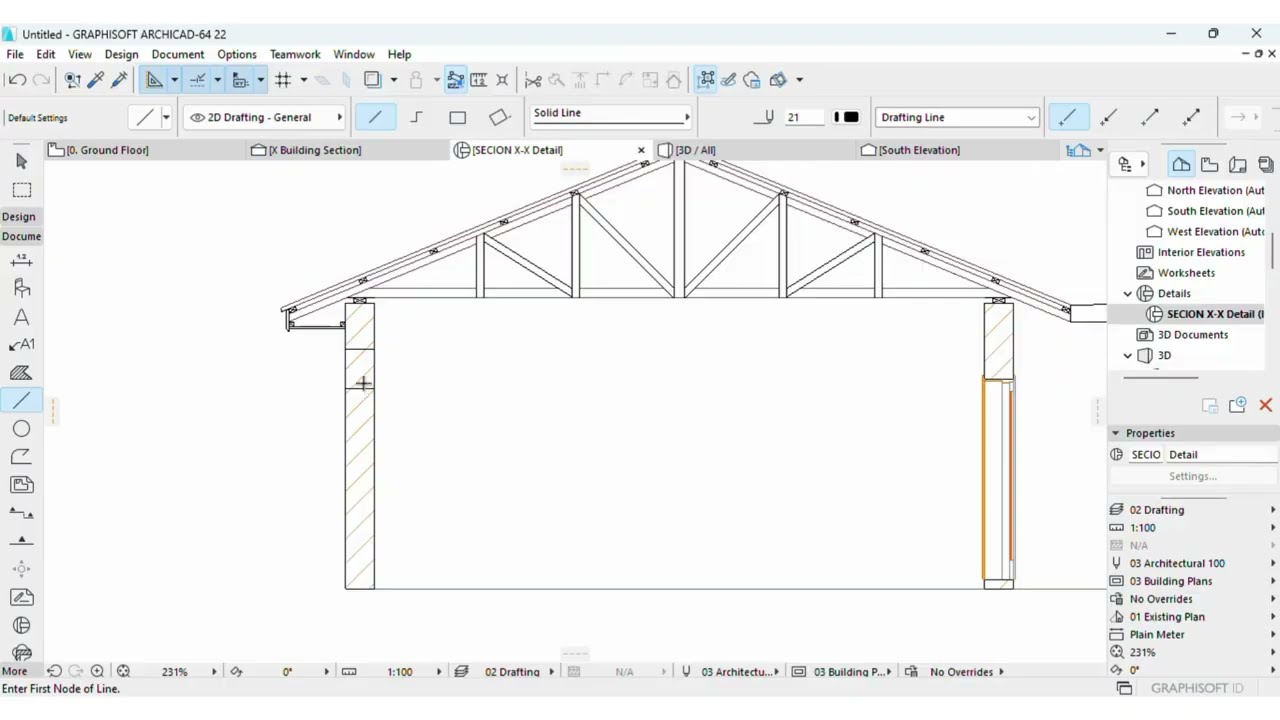Toggle the Guide Lines button
The width and height of the screenshot is (1280, 720).
click(x=154, y=80)
